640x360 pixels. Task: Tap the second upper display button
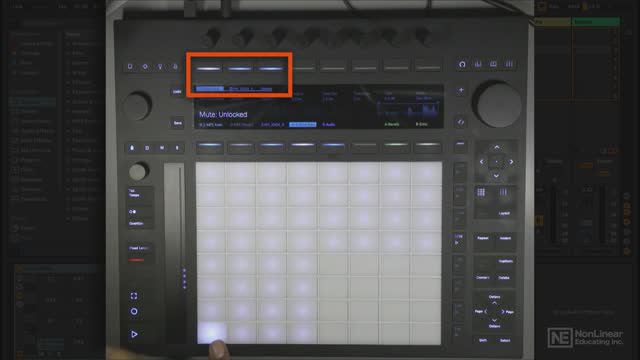pos(240,68)
